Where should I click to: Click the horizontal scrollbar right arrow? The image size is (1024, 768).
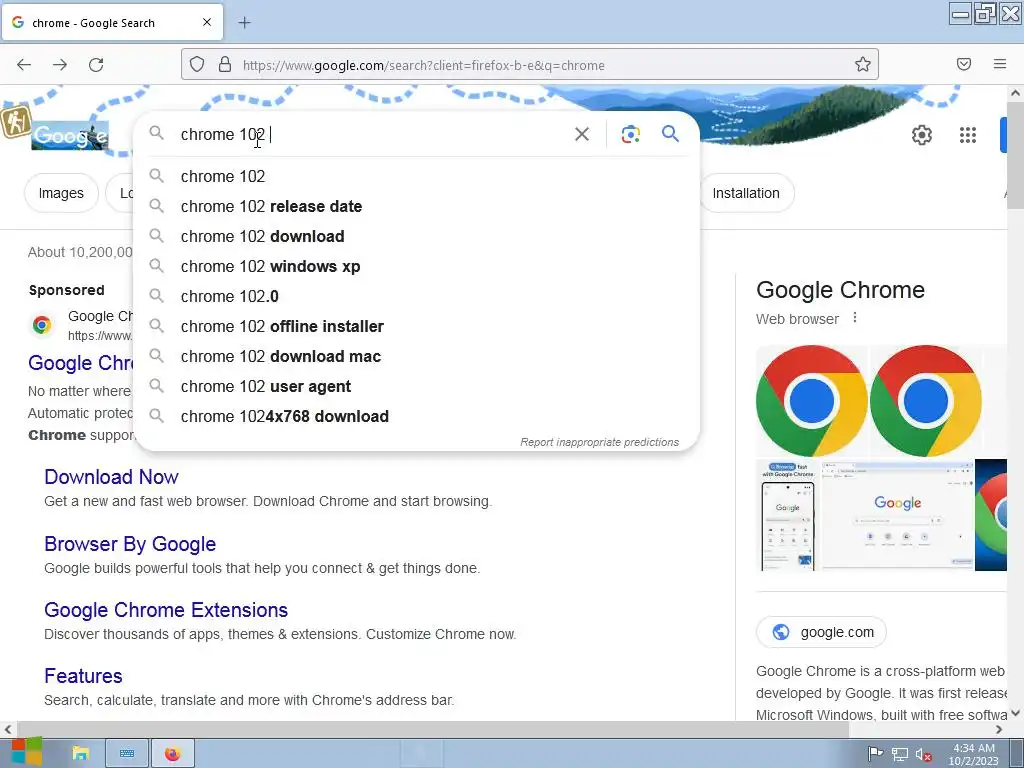[x=999, y=729]
